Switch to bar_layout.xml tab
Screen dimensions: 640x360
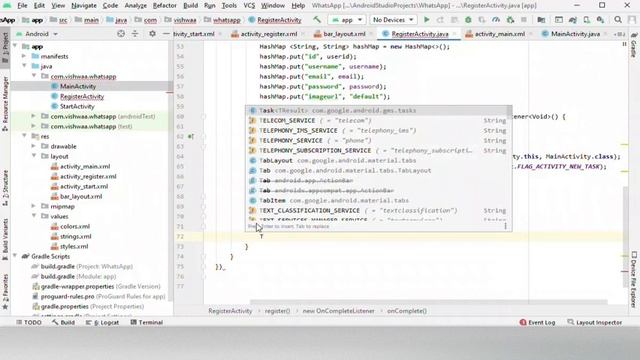344,34
